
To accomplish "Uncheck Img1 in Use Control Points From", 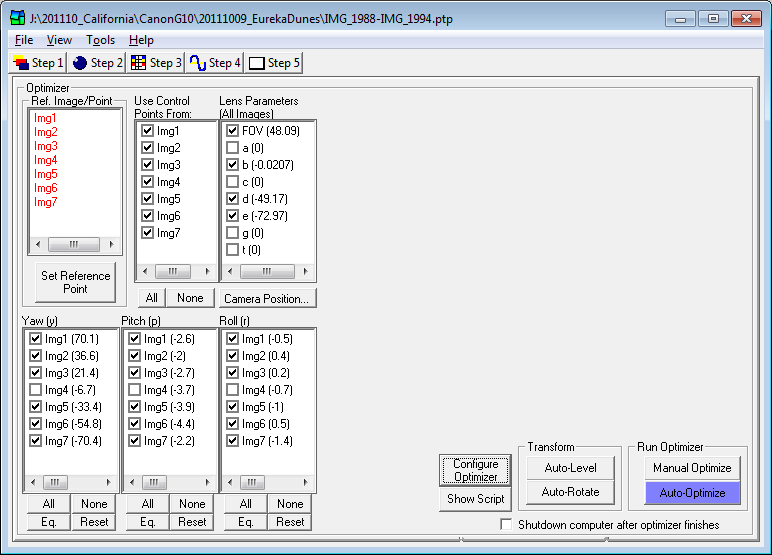I will tap(147, 131).
